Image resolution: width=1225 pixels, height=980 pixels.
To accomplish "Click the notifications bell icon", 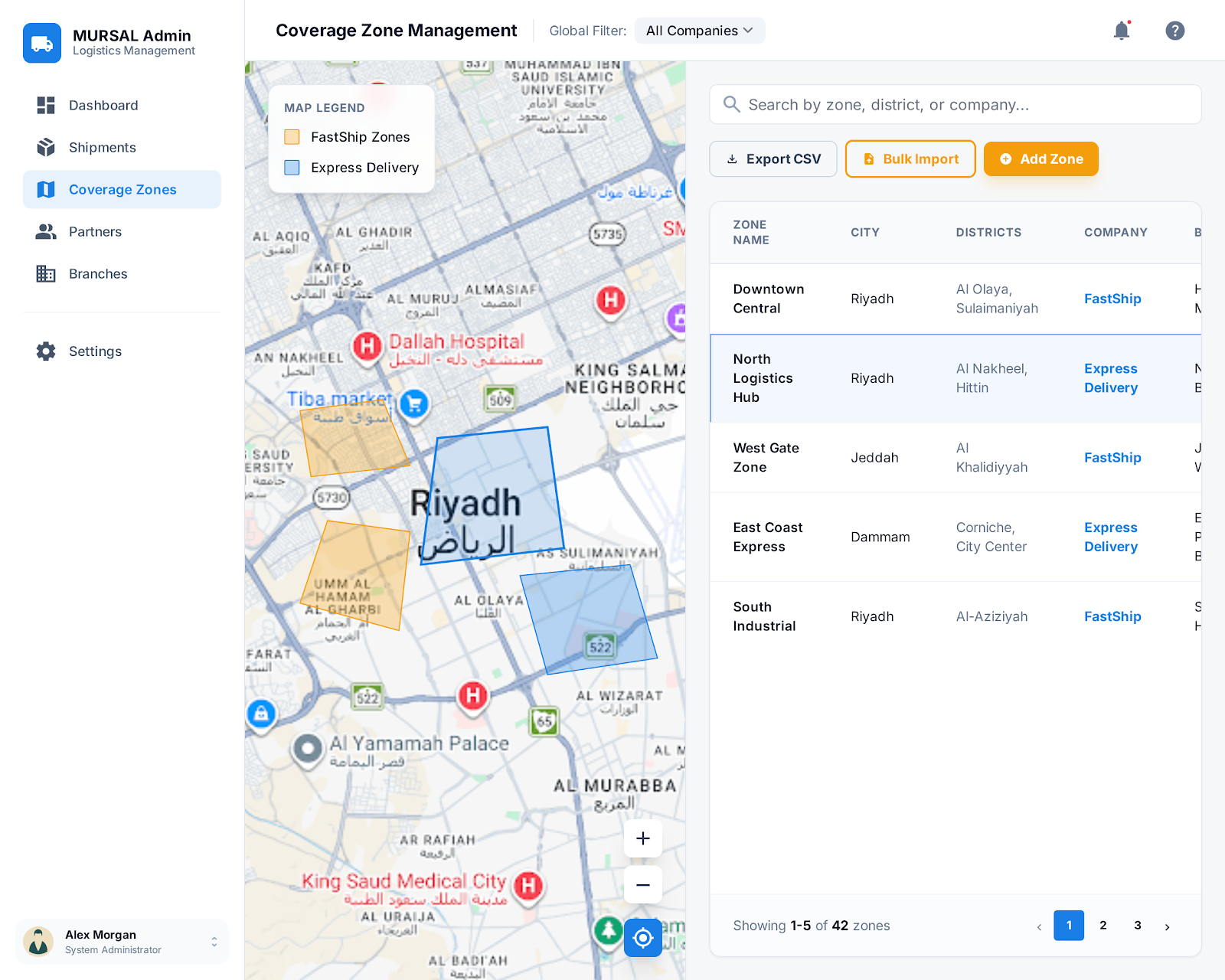I will [1122, 31].
